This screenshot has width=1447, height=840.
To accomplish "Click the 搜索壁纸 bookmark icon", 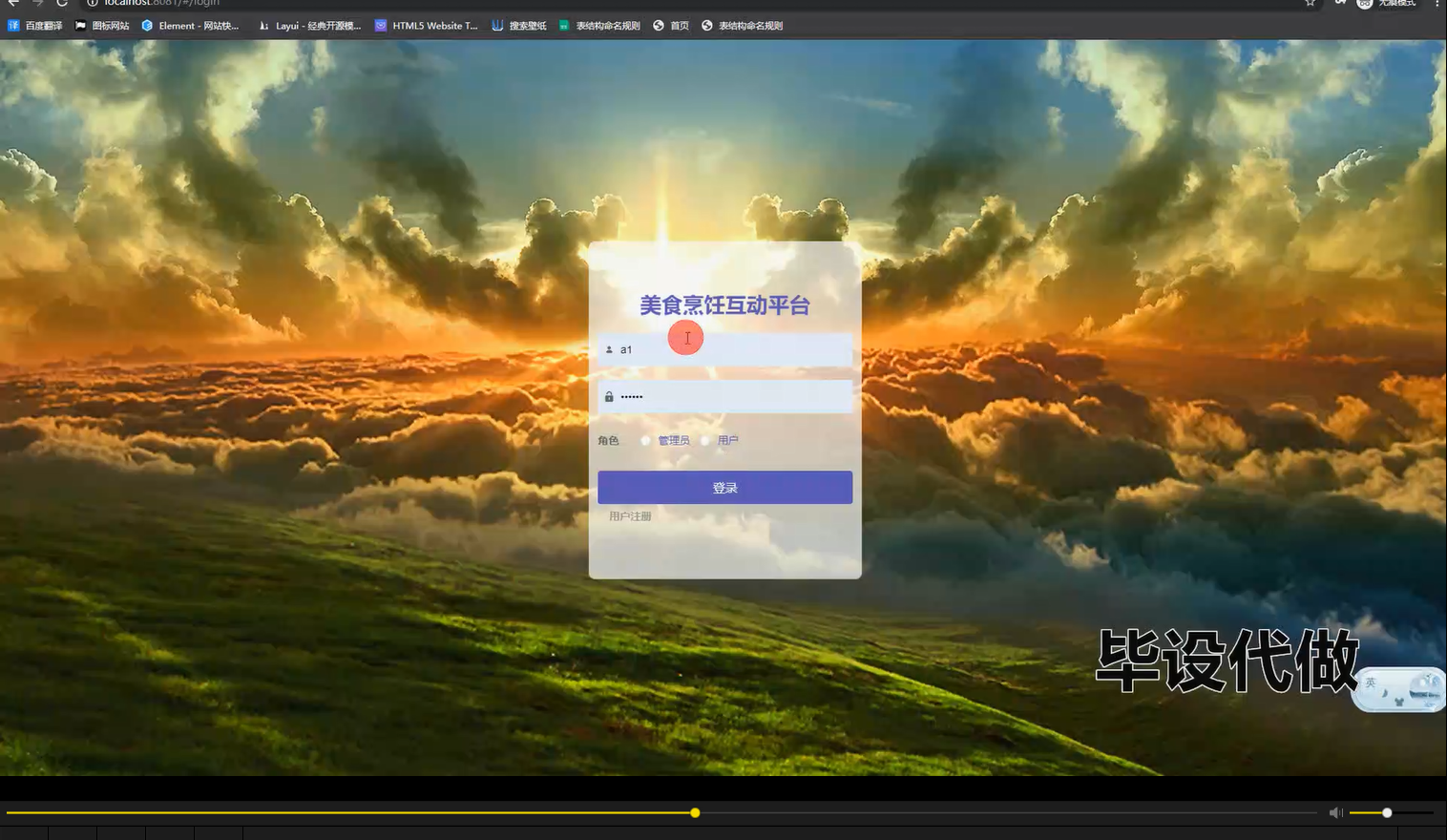I will 498,26.
